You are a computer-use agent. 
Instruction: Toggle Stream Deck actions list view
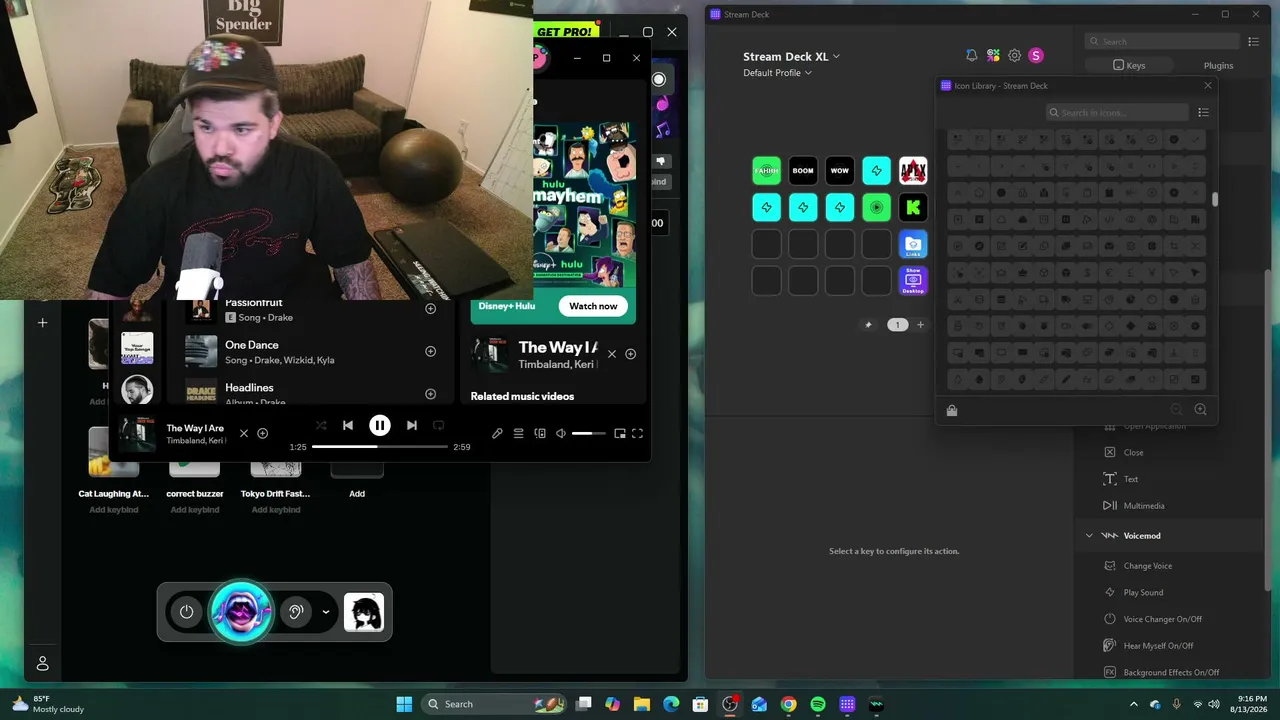click(1253, 41)
